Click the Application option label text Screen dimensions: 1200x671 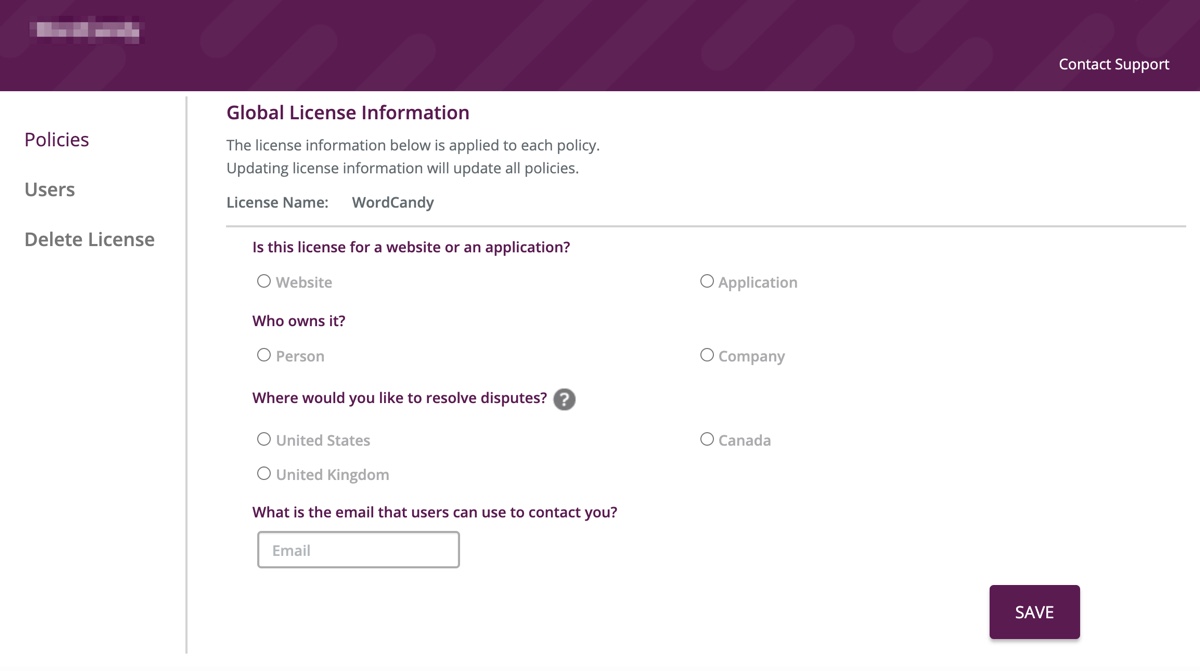coord(758,282)
